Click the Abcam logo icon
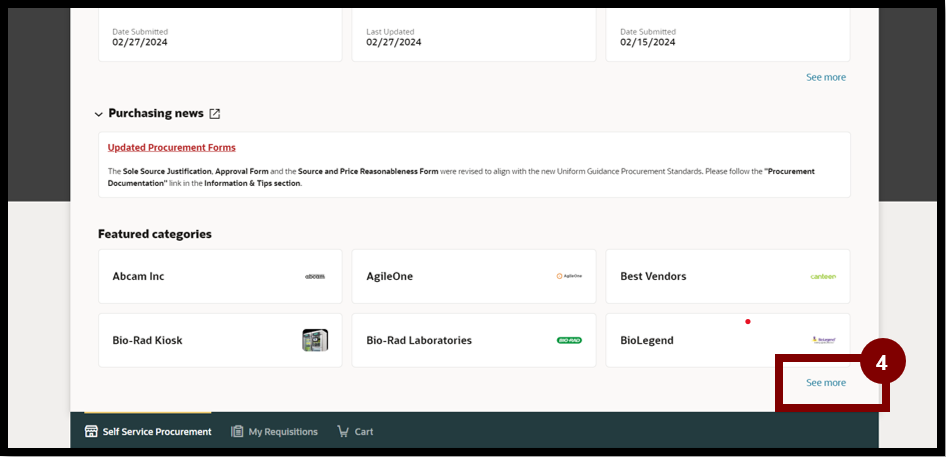Image resolution: width=946 pixels, height=457 pixels. [x=315, y=276]
